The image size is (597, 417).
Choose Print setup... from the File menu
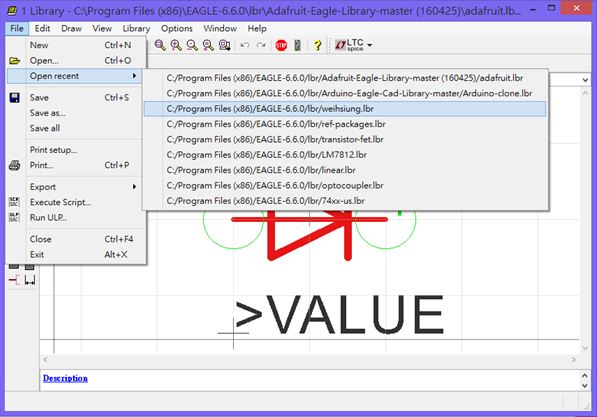click(x=76, y=150)
